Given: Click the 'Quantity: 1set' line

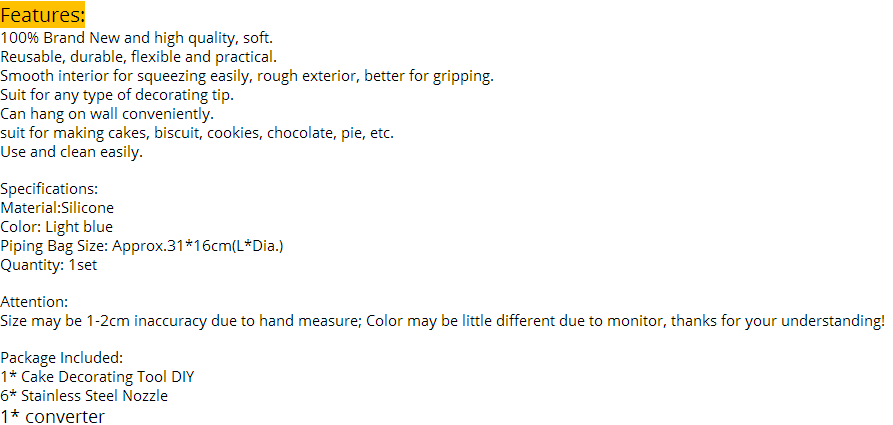Looking at the screenshot, I should [49, 265].
